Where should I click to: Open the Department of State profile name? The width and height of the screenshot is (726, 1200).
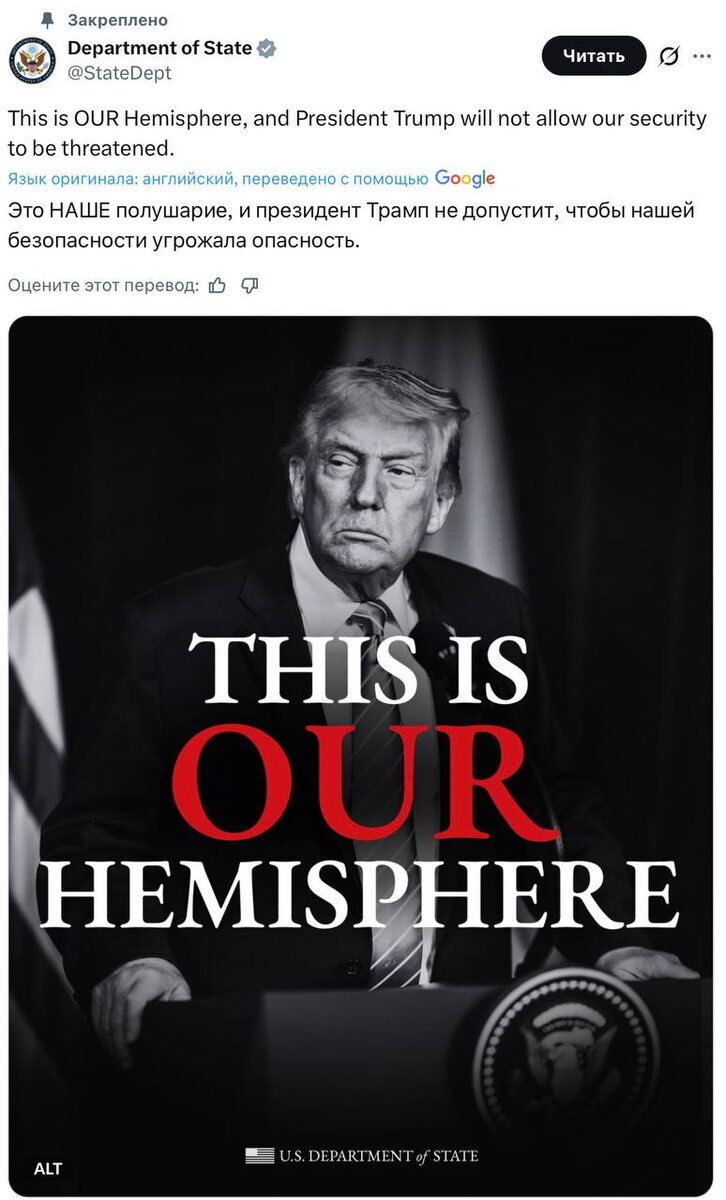[x=160, y=48]
